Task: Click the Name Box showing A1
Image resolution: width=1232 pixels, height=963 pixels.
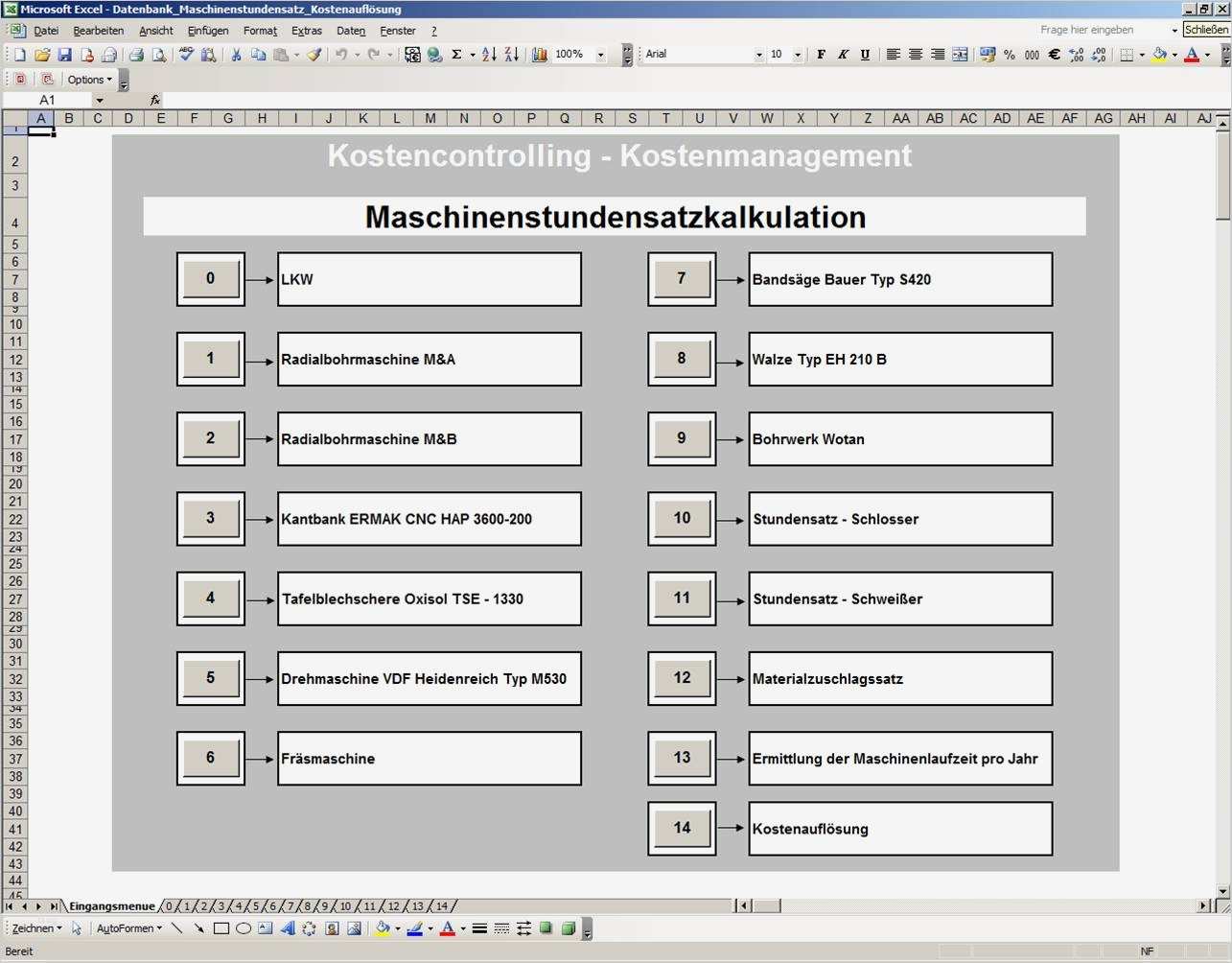Action: point(48,100)
